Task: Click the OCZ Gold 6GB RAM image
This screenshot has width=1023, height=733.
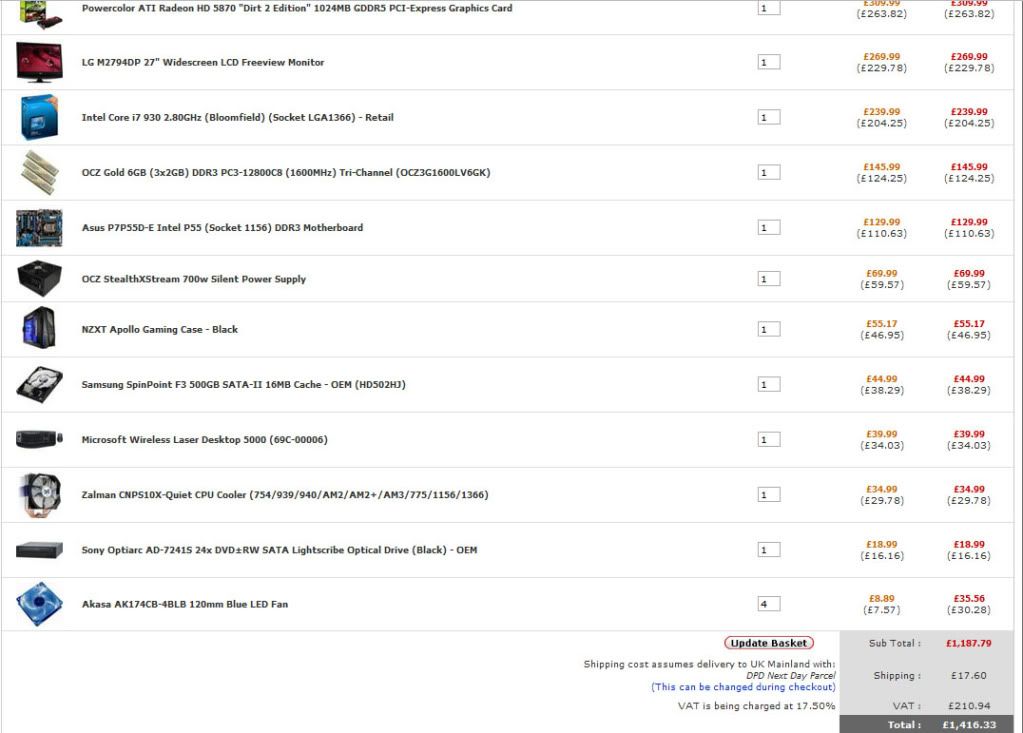Action: pyautogui.click(x=40, y=172)
